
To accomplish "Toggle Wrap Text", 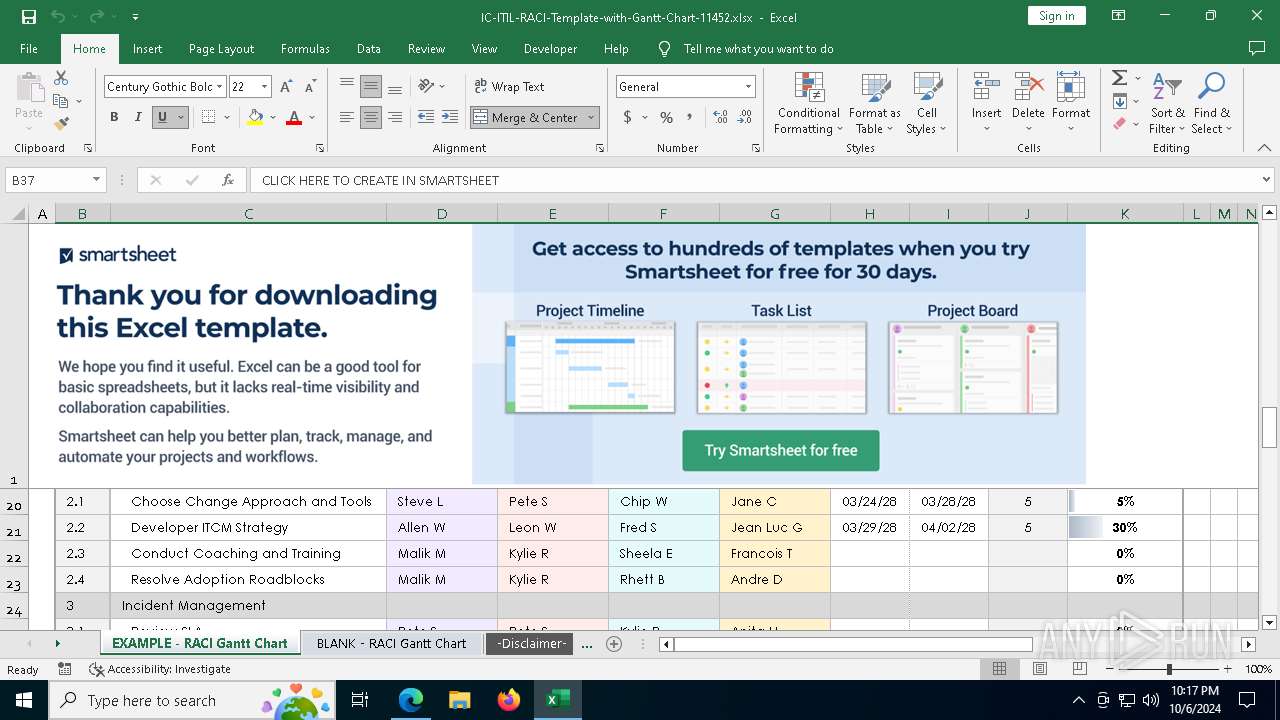I will (x=509, y=87).
